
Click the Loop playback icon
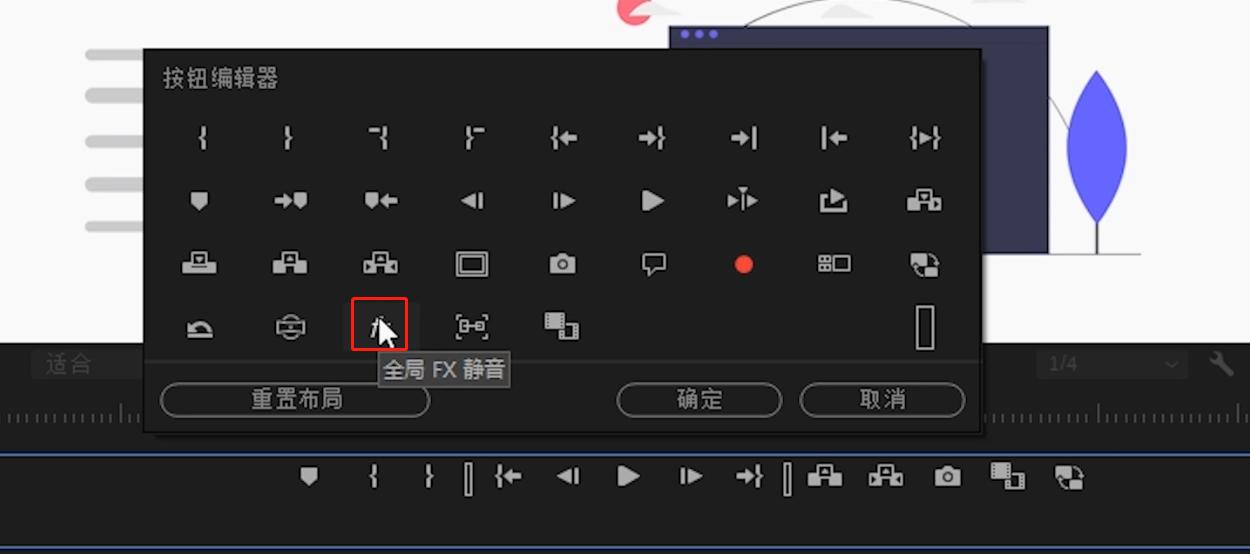(x=200, y=327)
